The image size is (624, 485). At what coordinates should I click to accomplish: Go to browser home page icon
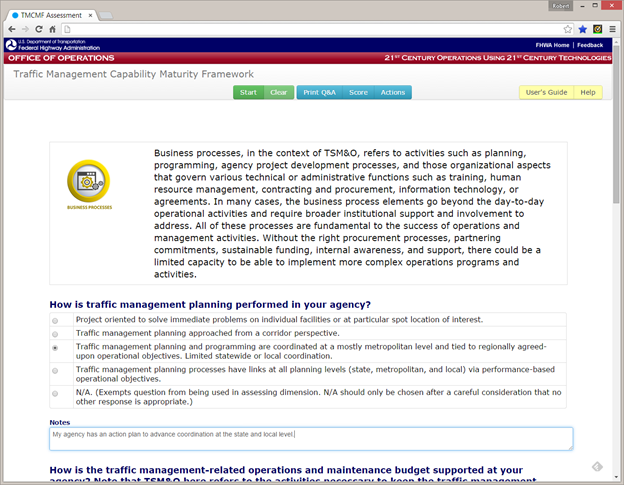(57, 29)
